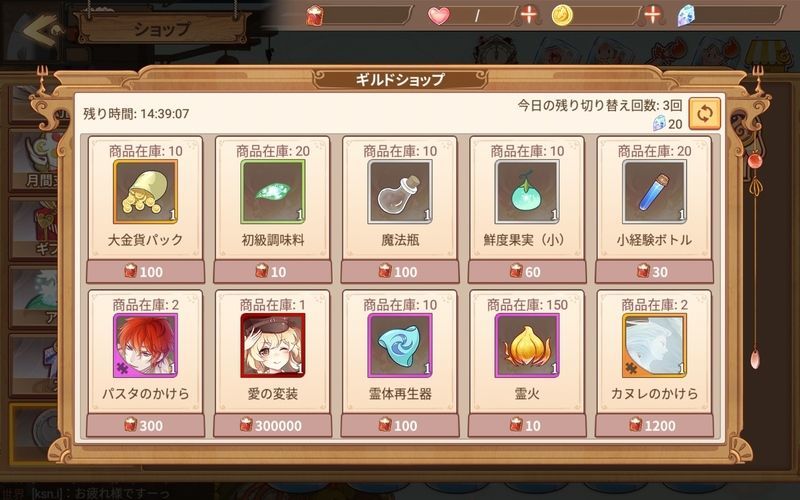This screenshot has height=500, width=800.
Task: Click the shop refresh arrows button
Action: [x=705, y=114]
